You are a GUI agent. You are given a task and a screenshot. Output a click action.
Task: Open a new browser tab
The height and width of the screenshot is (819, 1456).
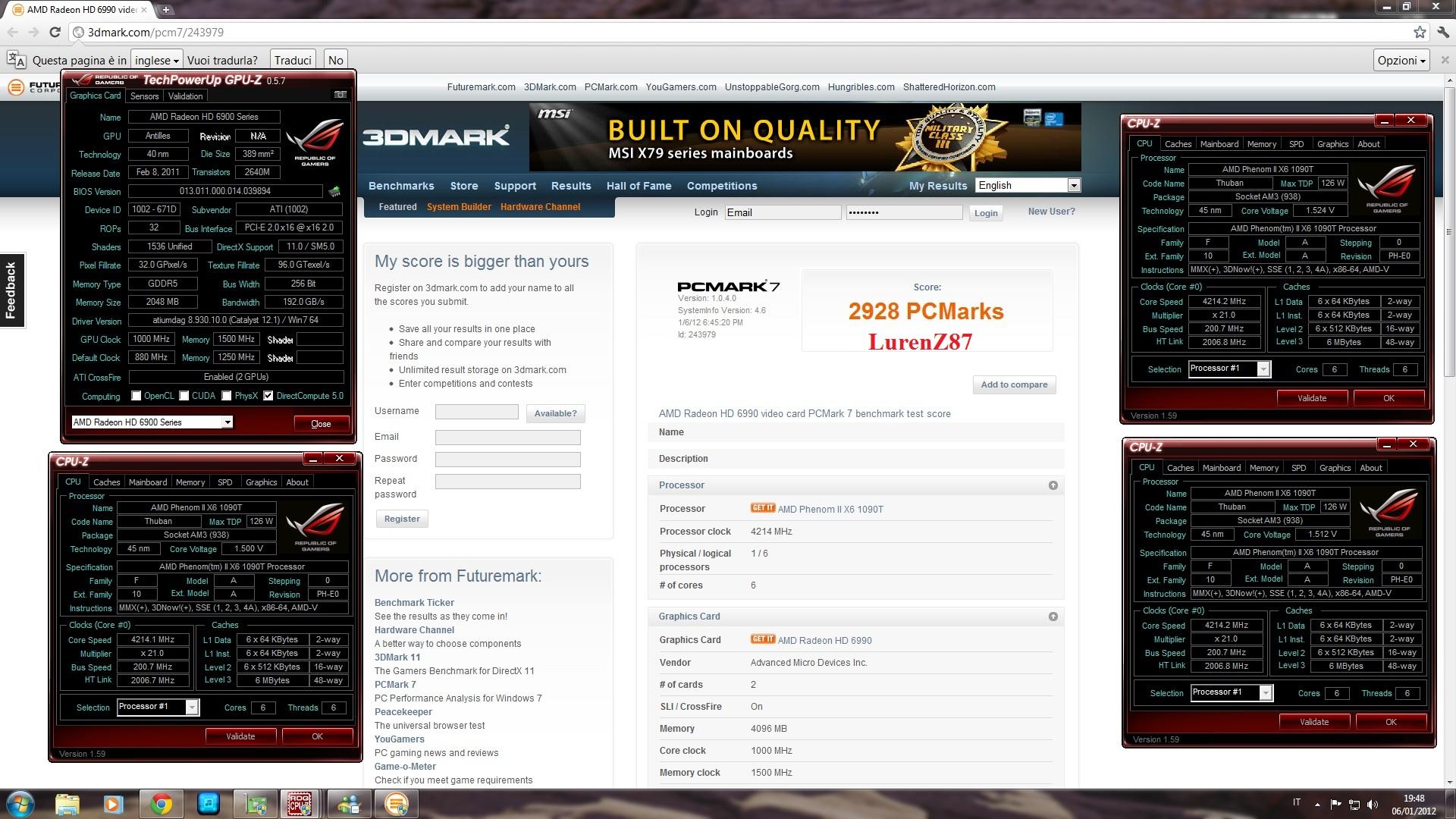[x=166, y=9]
